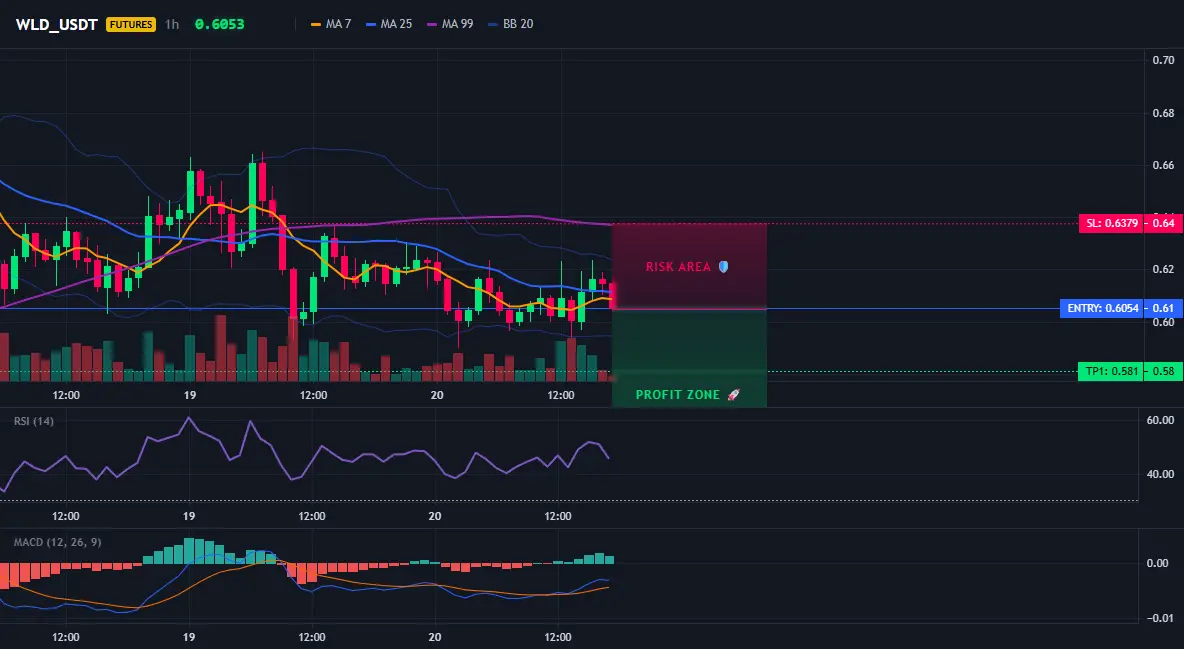Select the 1h timeframe label
This screenshot has width=1184, height=649.
tap(172, 24)
